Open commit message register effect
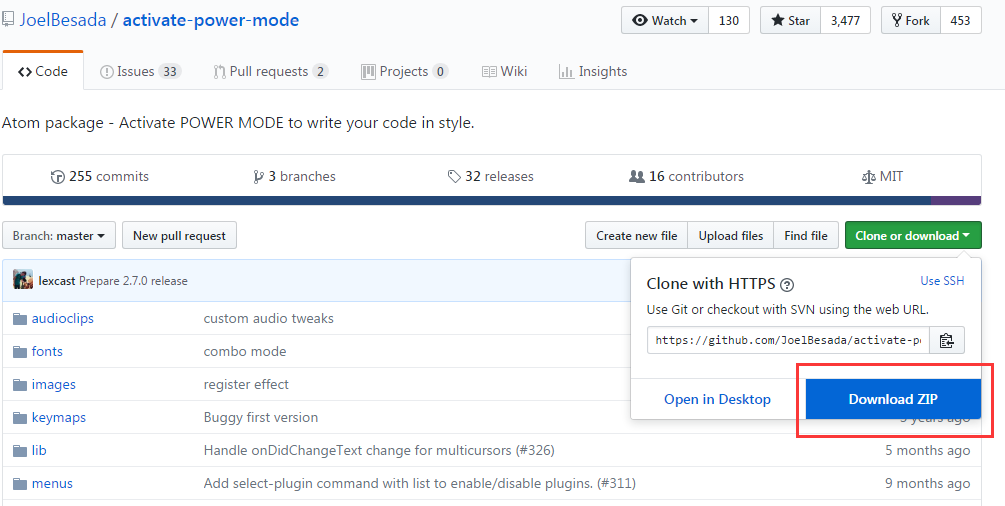Image resolution: width=1005 pixels, height=506 pixels. point(246,385)
